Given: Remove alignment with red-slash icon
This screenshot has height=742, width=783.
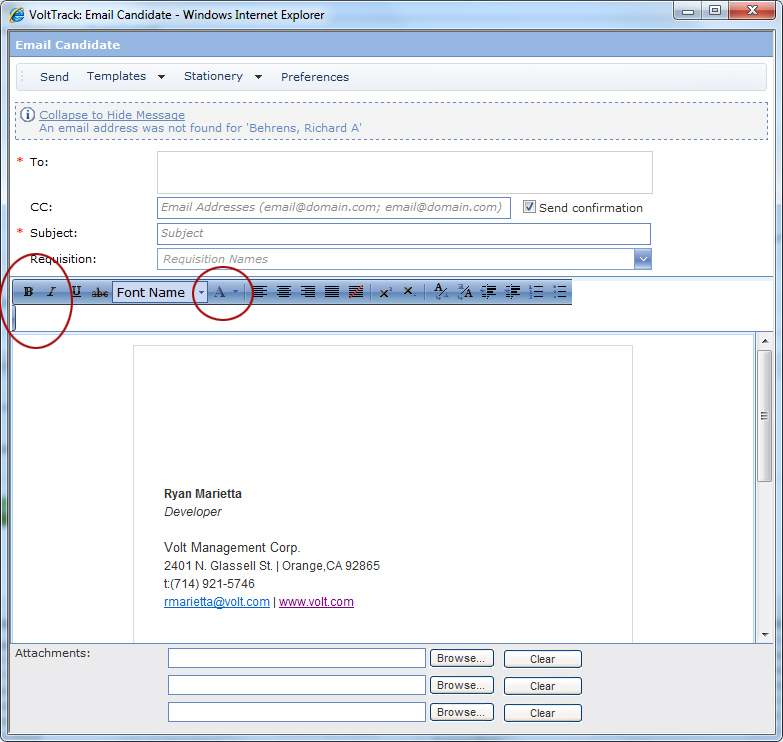Looking at the screenshot, I should [x=356, y=292].
